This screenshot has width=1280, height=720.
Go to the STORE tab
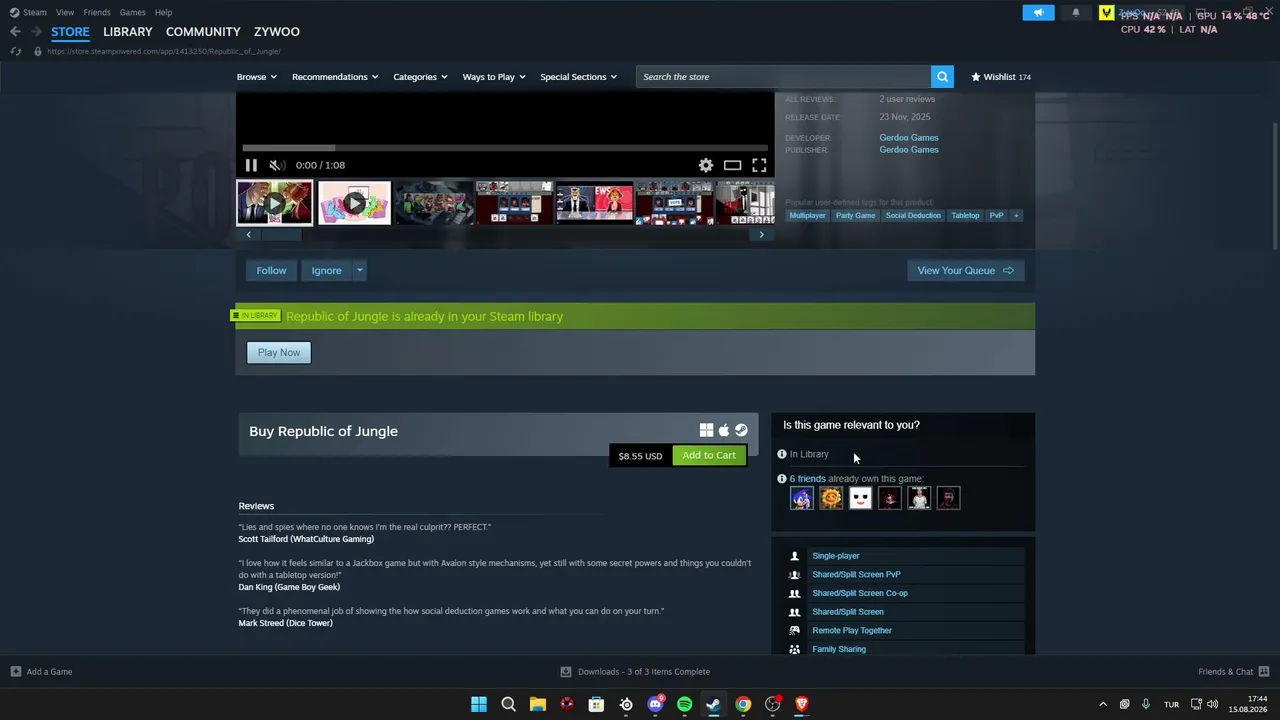point(70,32)
